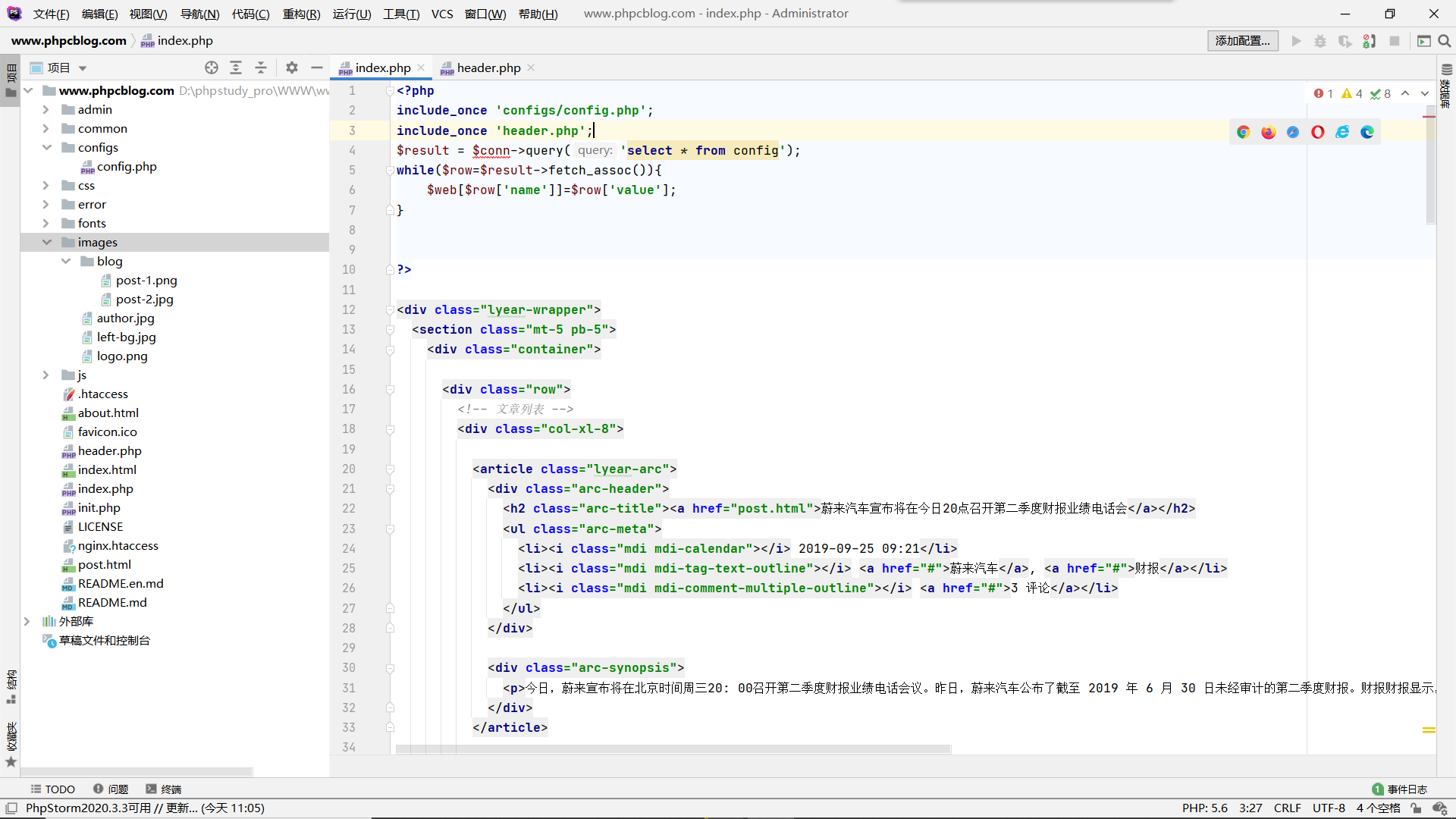Change the CRLF line separator

pos(1288,808)
